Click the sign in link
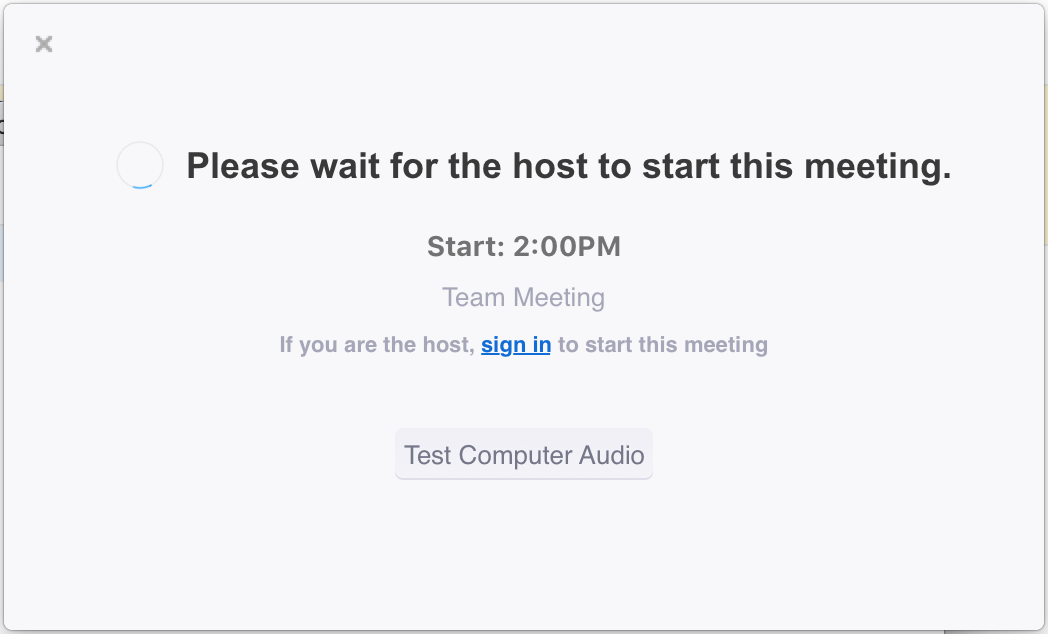 (516, 345)
